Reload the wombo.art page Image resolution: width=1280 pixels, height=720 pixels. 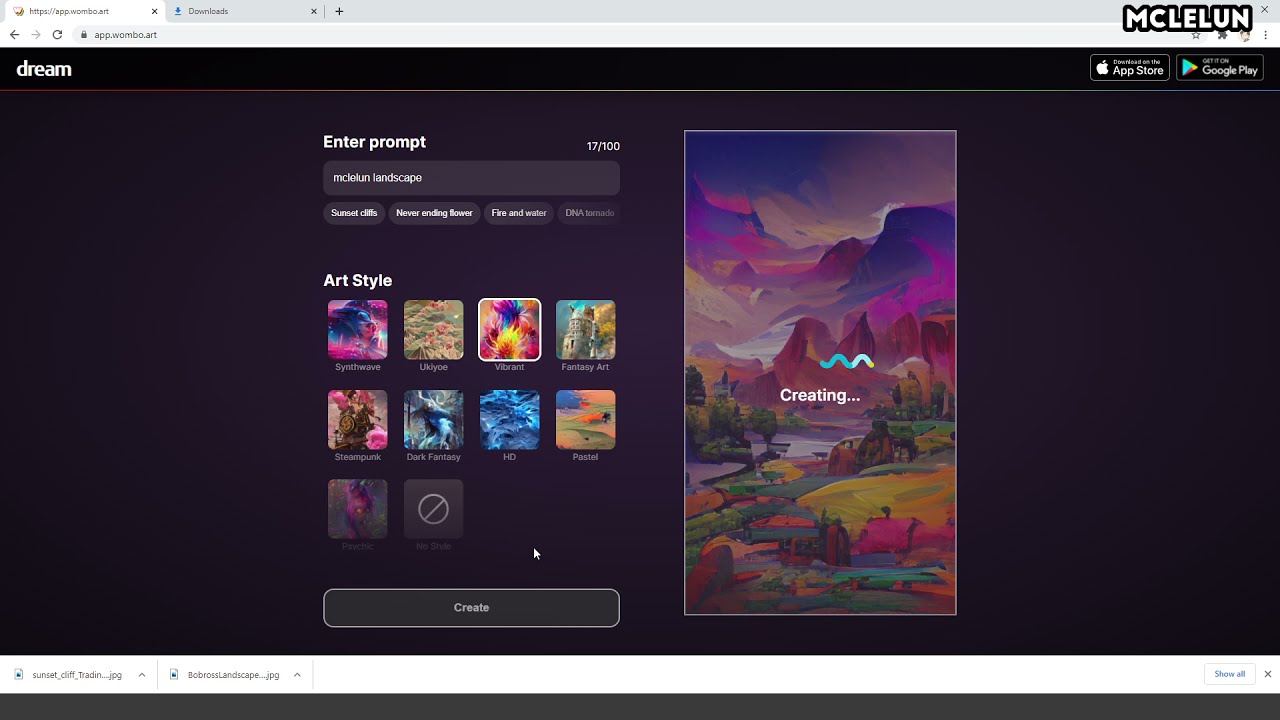(57, 34)
